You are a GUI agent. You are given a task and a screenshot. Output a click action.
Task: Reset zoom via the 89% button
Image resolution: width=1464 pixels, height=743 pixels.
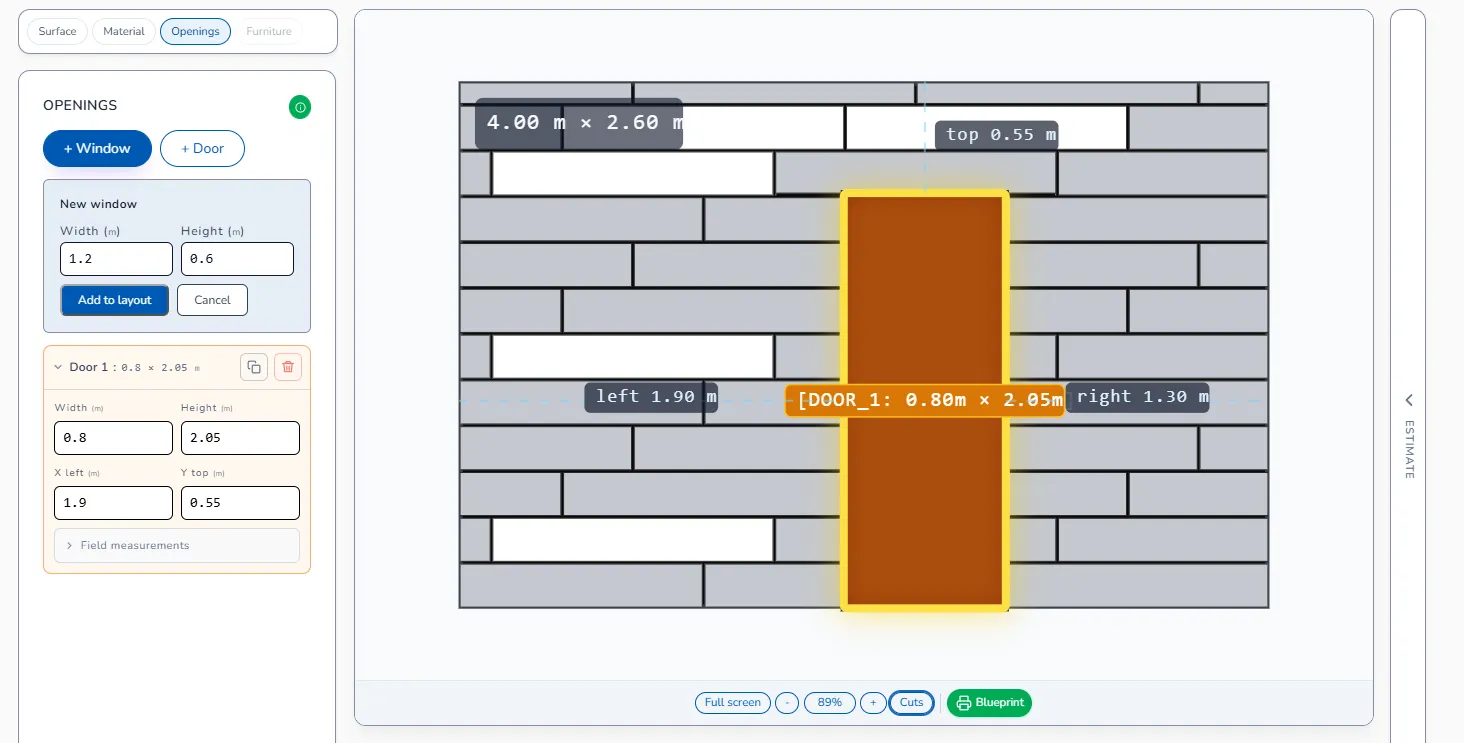pyautogui.click(x=830, y=703)
